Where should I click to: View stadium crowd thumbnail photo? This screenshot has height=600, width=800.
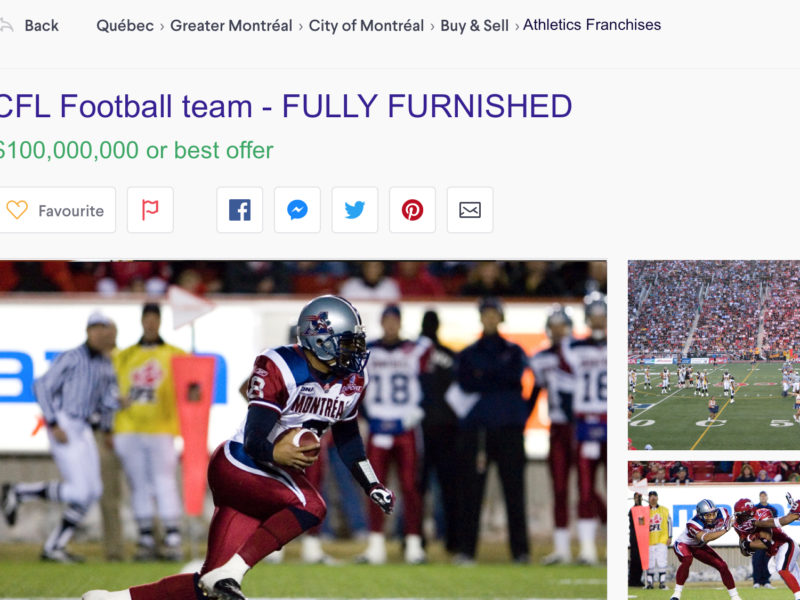click(x=714, y=355)
